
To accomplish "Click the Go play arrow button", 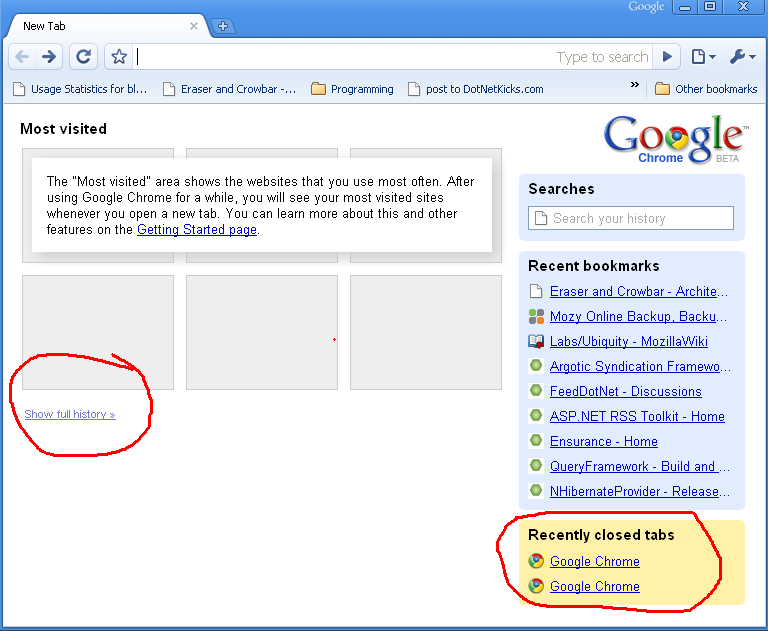I will tap(667, 57).
